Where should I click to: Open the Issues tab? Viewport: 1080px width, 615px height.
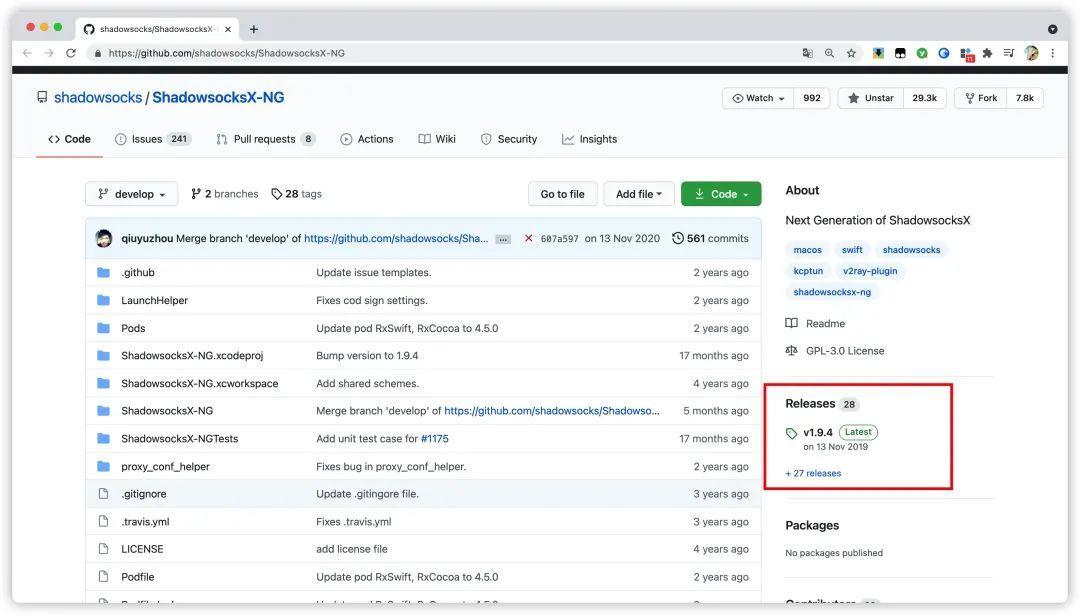152,139
